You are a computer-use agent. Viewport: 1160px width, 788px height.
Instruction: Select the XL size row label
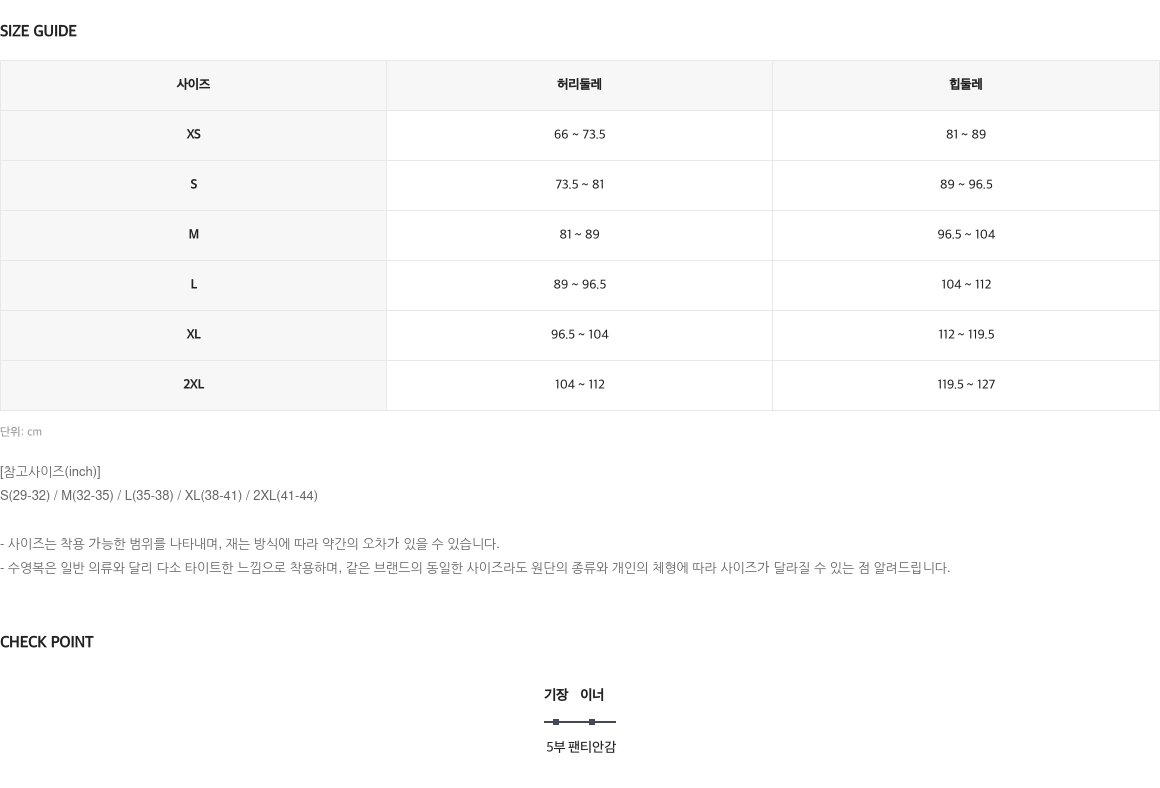[x=193, y=334]
